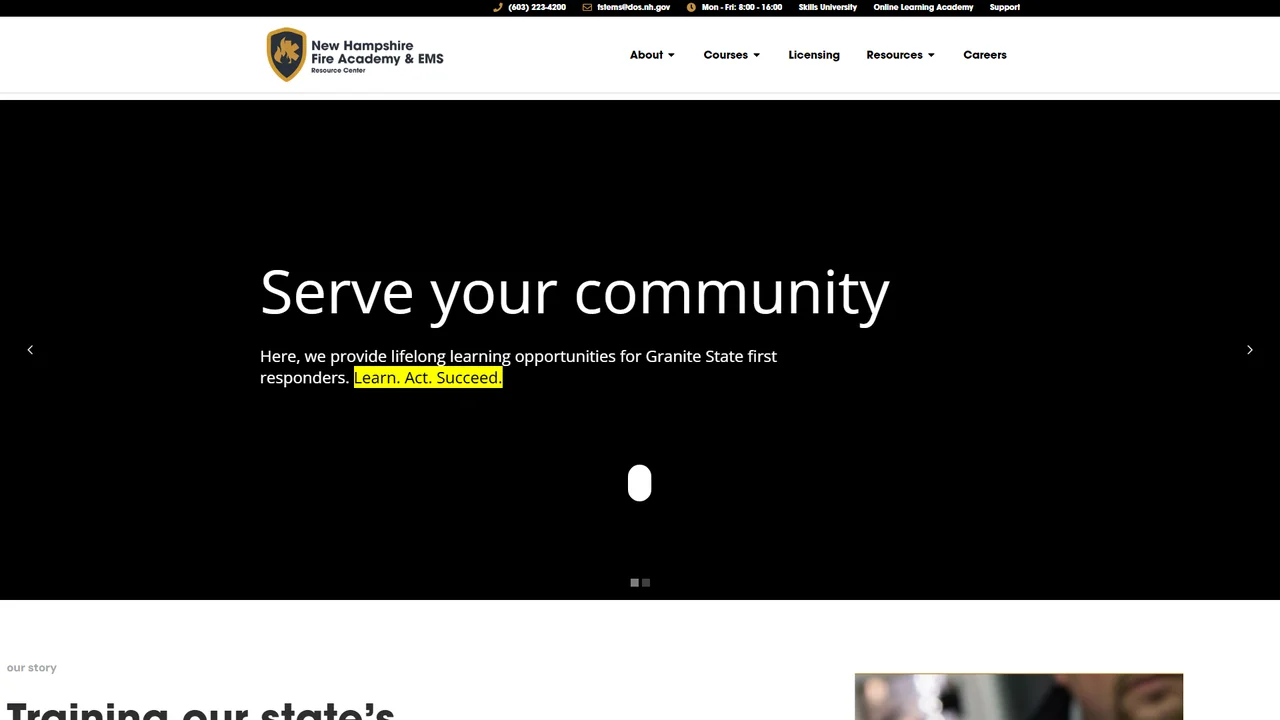Screen dimensions: 1280x720
Task: Click the New Hampshire Fire Academy shield logo
Action: point(286,54)
